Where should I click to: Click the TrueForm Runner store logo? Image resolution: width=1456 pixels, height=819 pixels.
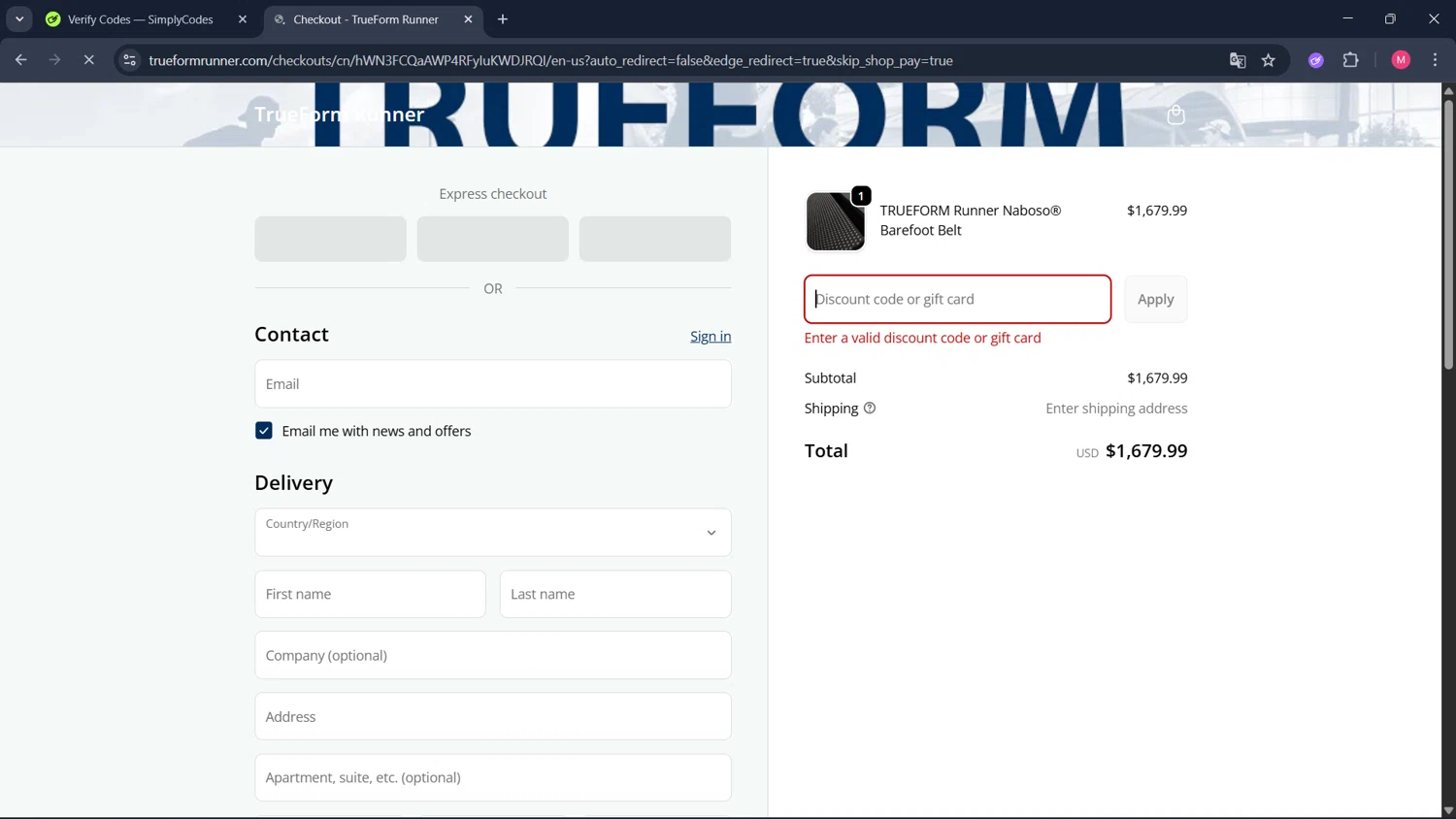click(x=339, y=115)
